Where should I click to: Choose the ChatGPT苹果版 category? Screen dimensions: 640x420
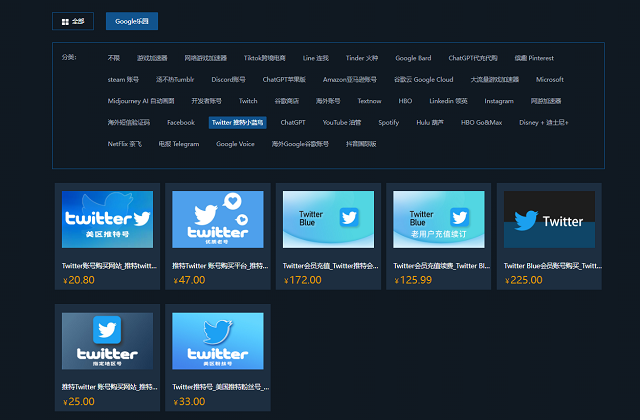[284, 80]
